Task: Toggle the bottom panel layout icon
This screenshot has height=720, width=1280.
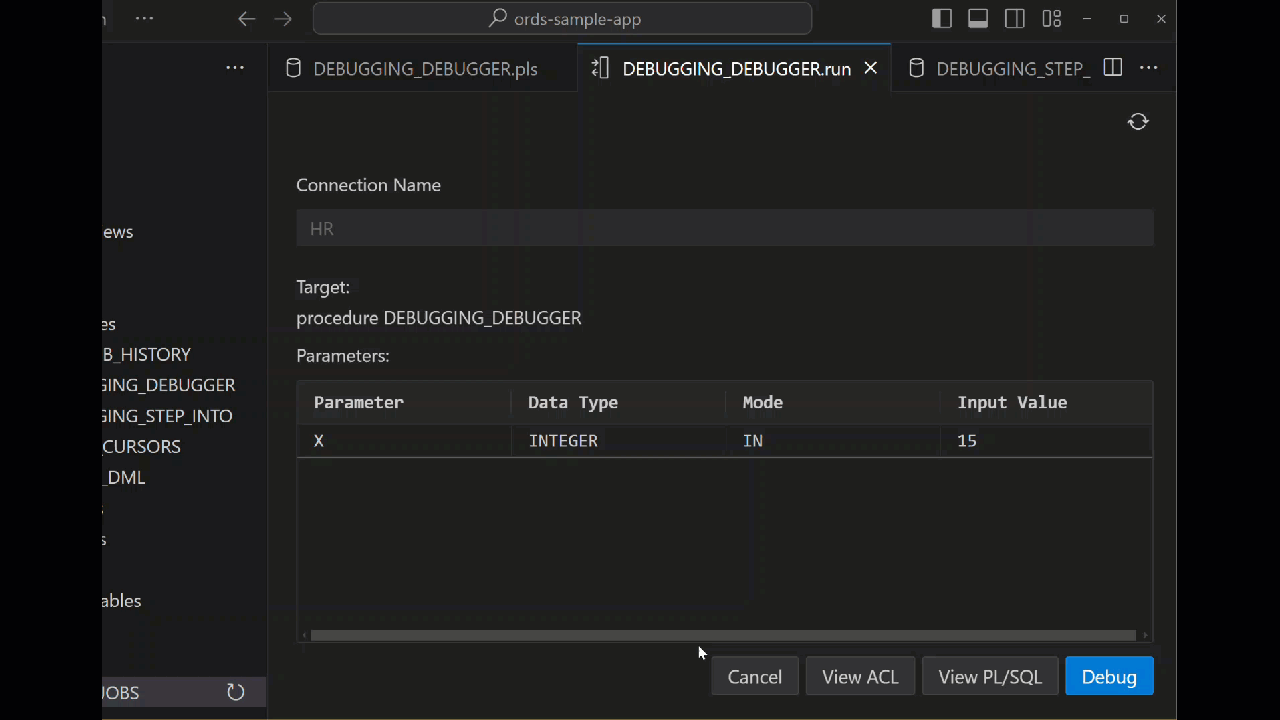Action: 978,19
